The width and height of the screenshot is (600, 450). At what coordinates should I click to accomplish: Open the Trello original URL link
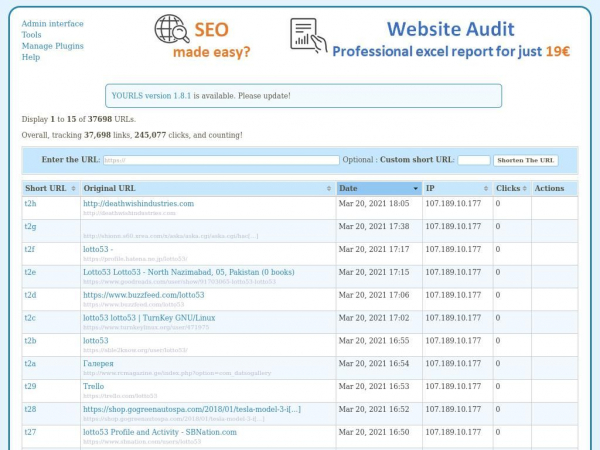(93, 386)
